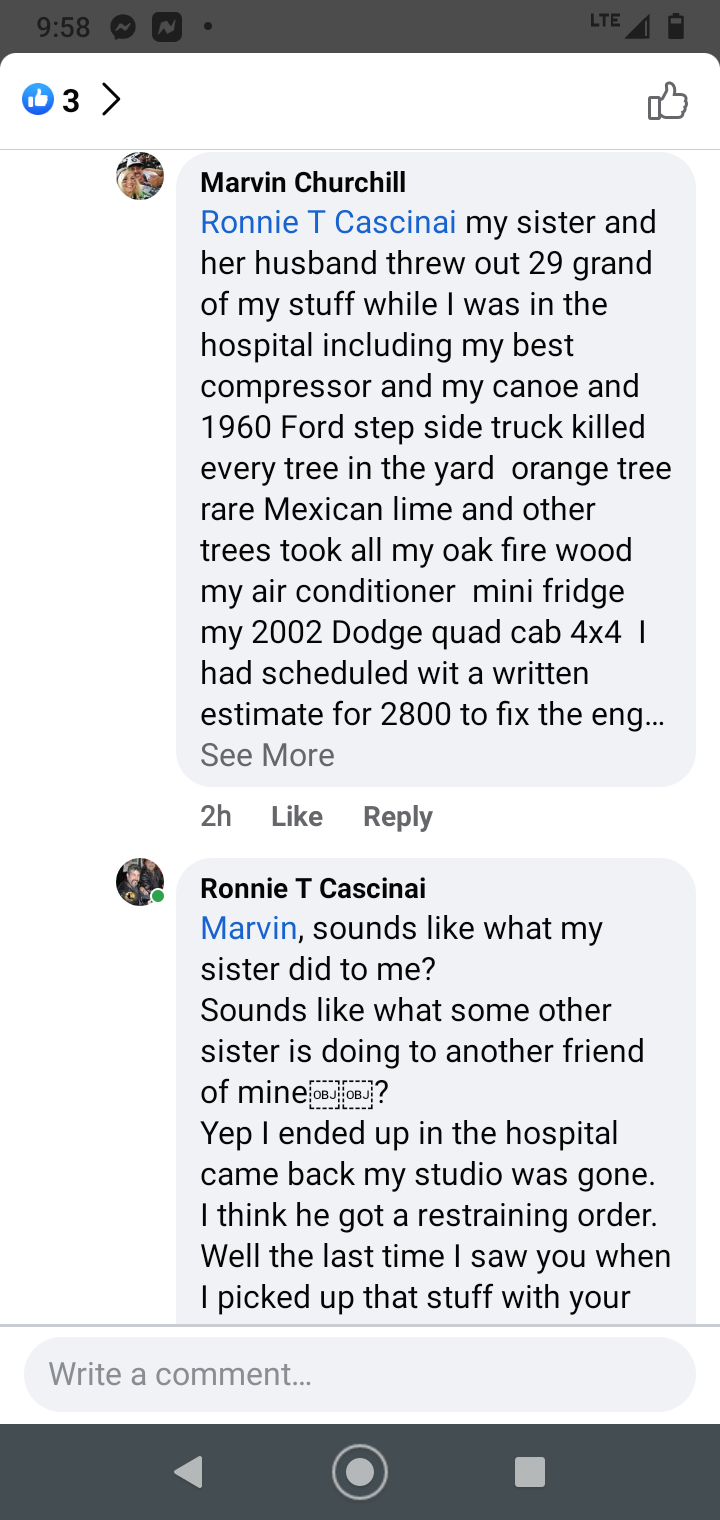Tap the 2h timestamp under Marvin's comment

(x=216, y=816)
